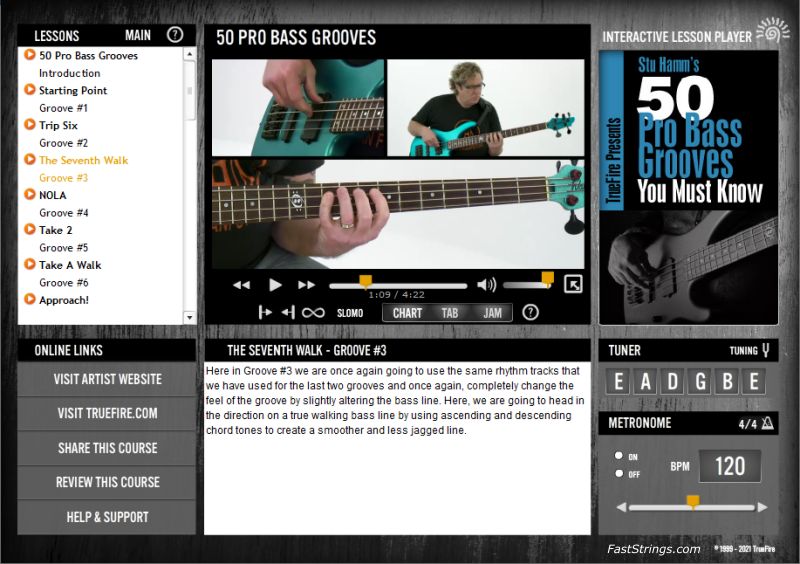Screen dimensions: 800x564
Task: Click the full-body instructor video view
Action: pos(486,108)
